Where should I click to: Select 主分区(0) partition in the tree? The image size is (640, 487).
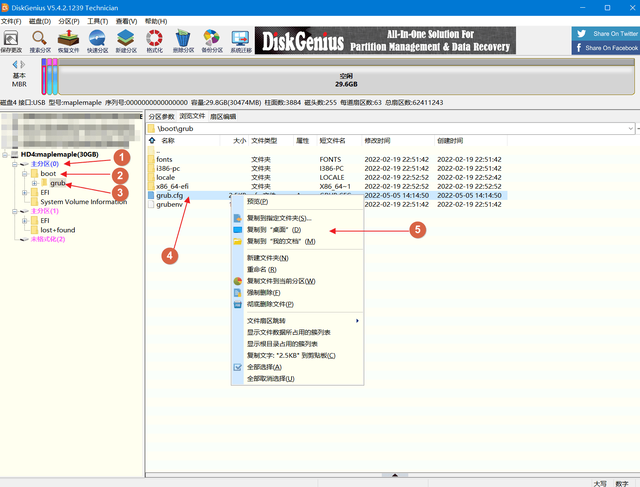coord(45,164)
